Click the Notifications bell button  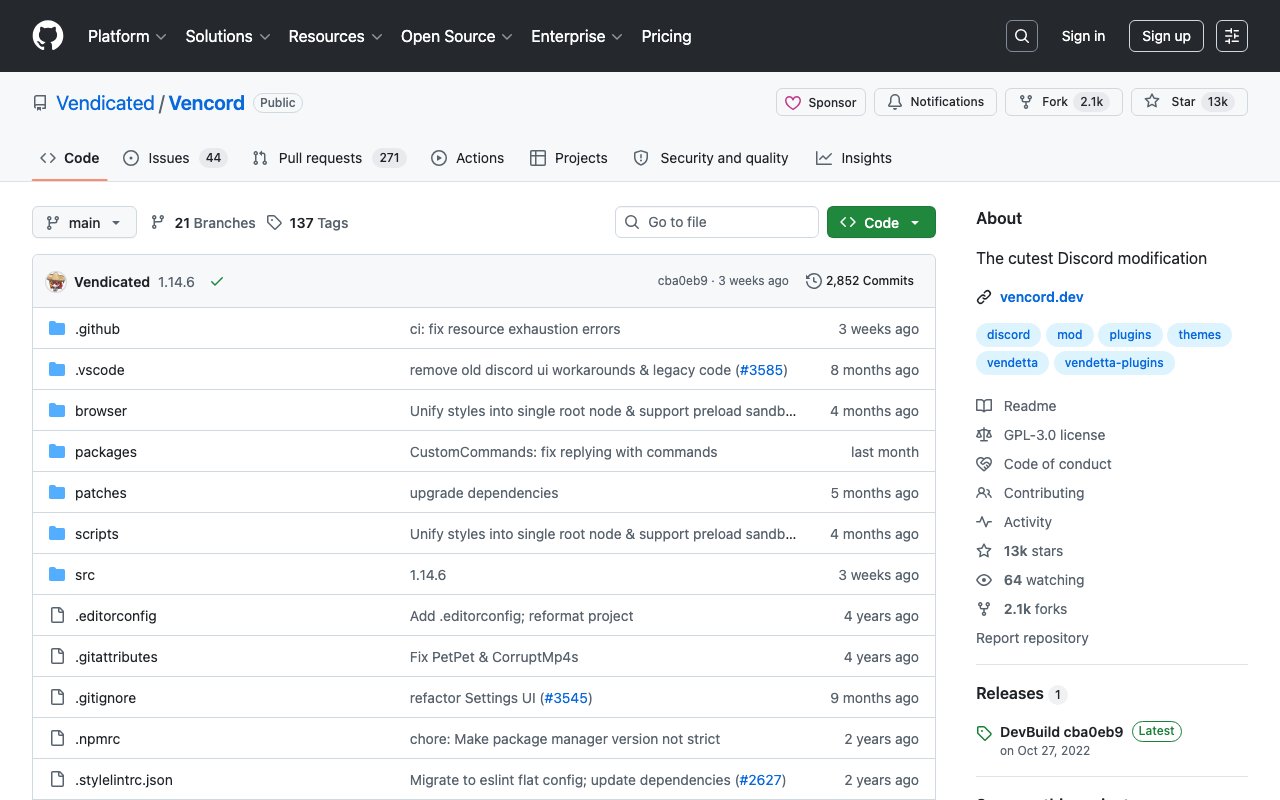coord(936,102)
